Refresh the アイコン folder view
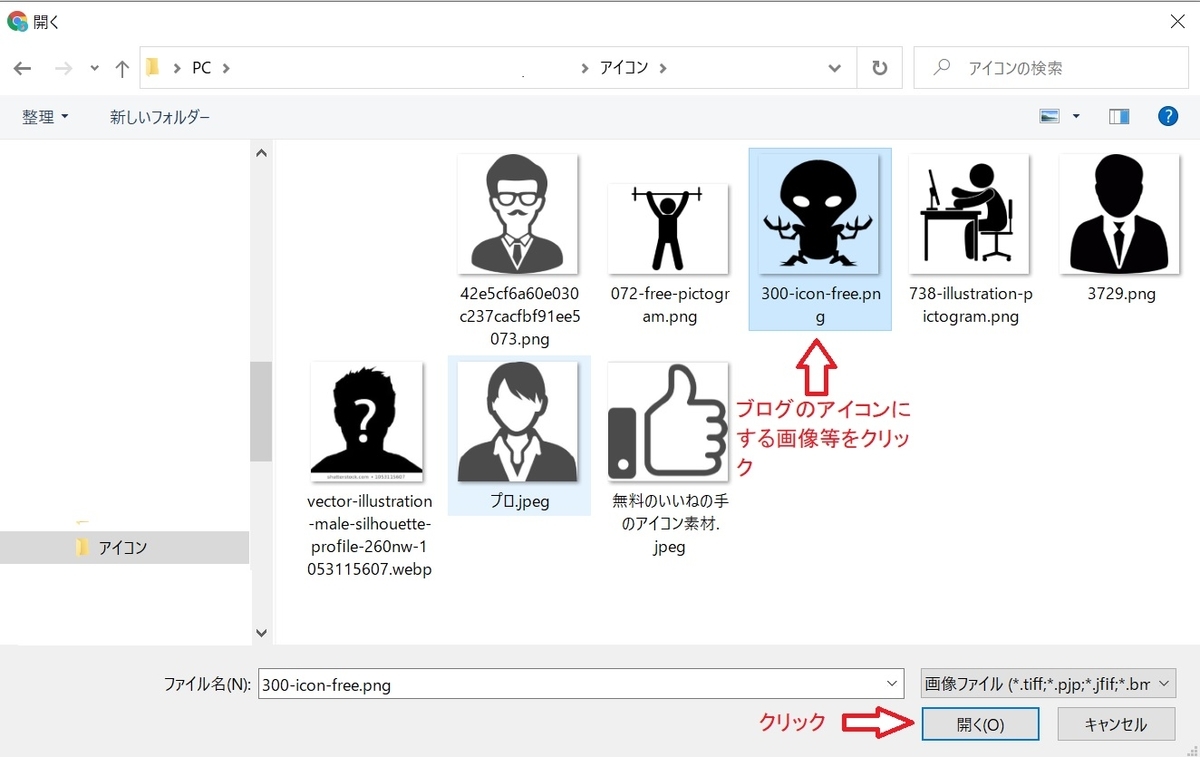The image size is (1200, 757). [x=878, y=67]
